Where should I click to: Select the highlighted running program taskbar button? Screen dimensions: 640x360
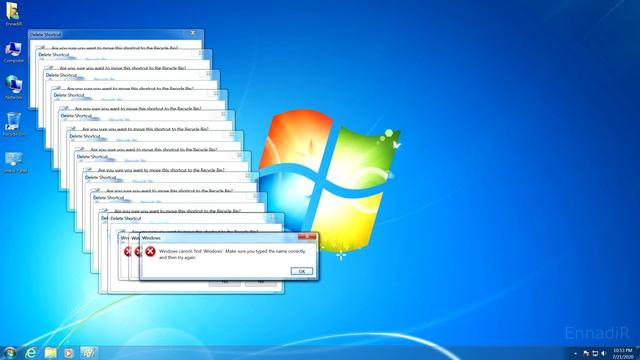[88, 353]
